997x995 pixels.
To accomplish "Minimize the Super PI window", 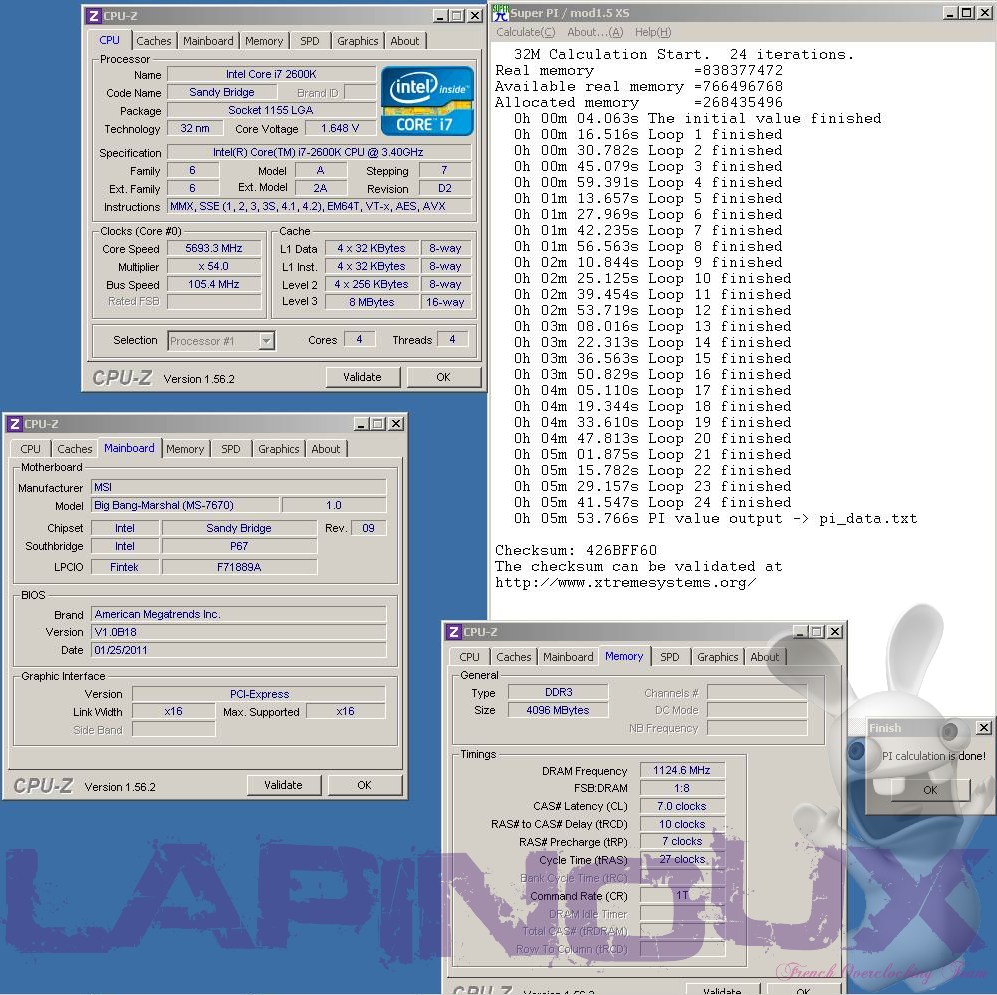I will (950, 13).
